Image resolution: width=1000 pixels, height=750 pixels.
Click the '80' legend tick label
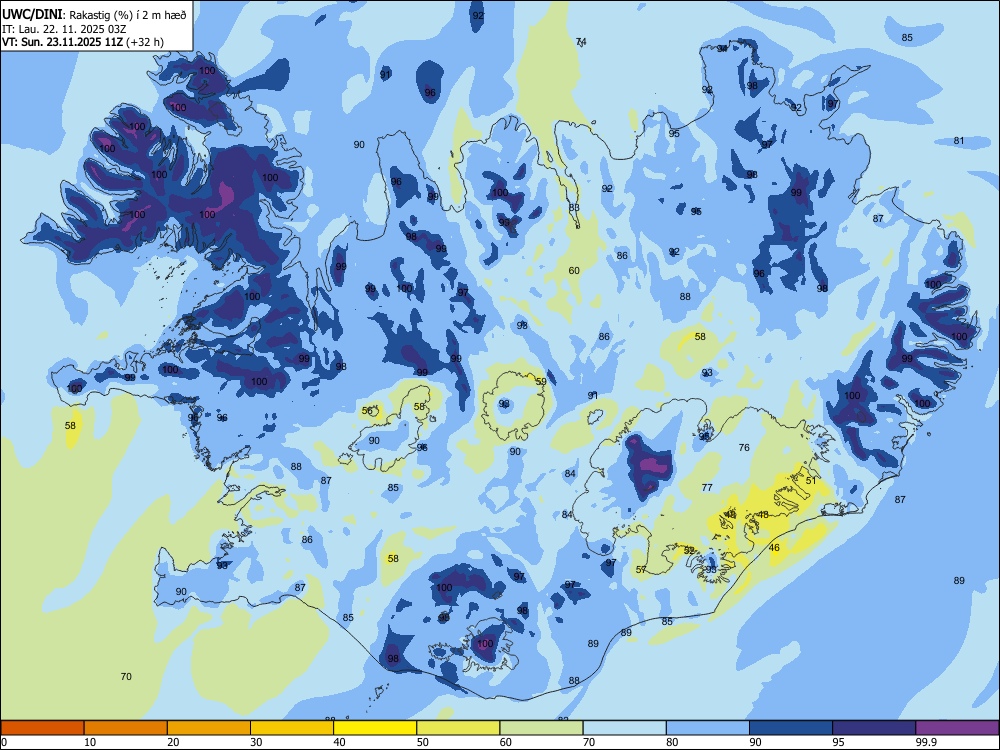[x=672, y=742]
